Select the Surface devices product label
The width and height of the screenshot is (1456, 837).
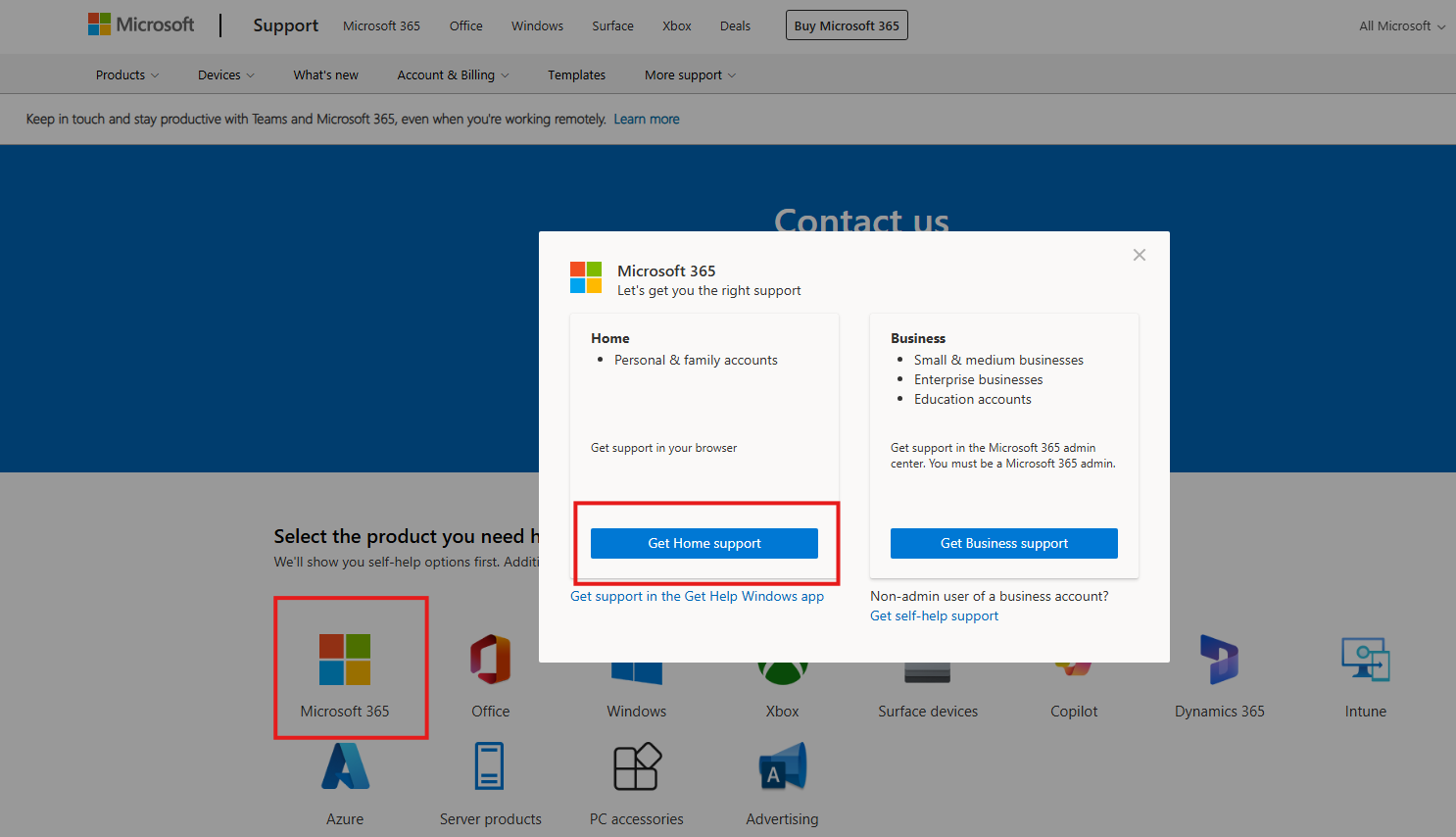pos(928,712)
